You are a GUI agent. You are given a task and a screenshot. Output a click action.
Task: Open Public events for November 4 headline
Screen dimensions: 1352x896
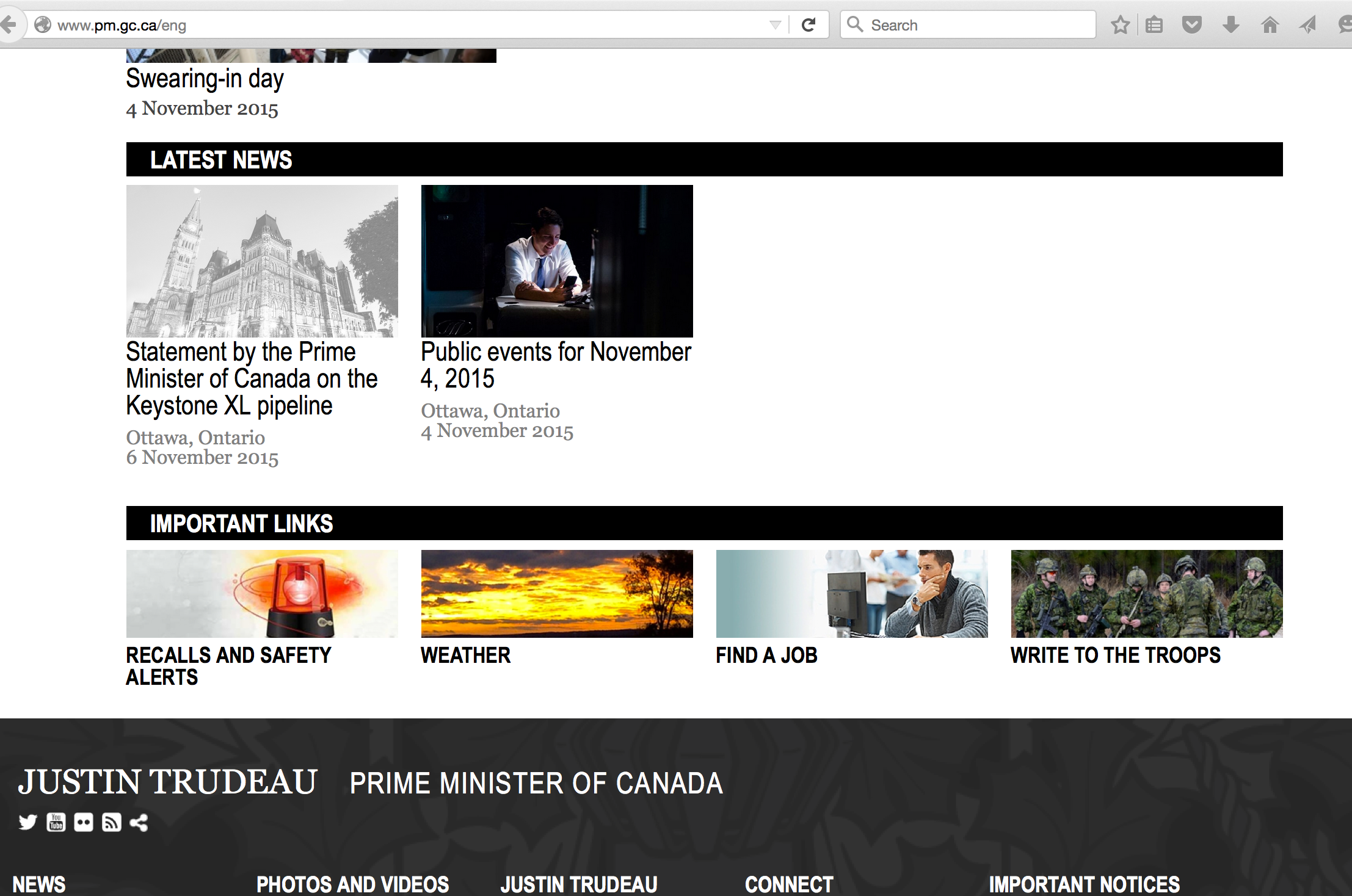click(556, 365)
